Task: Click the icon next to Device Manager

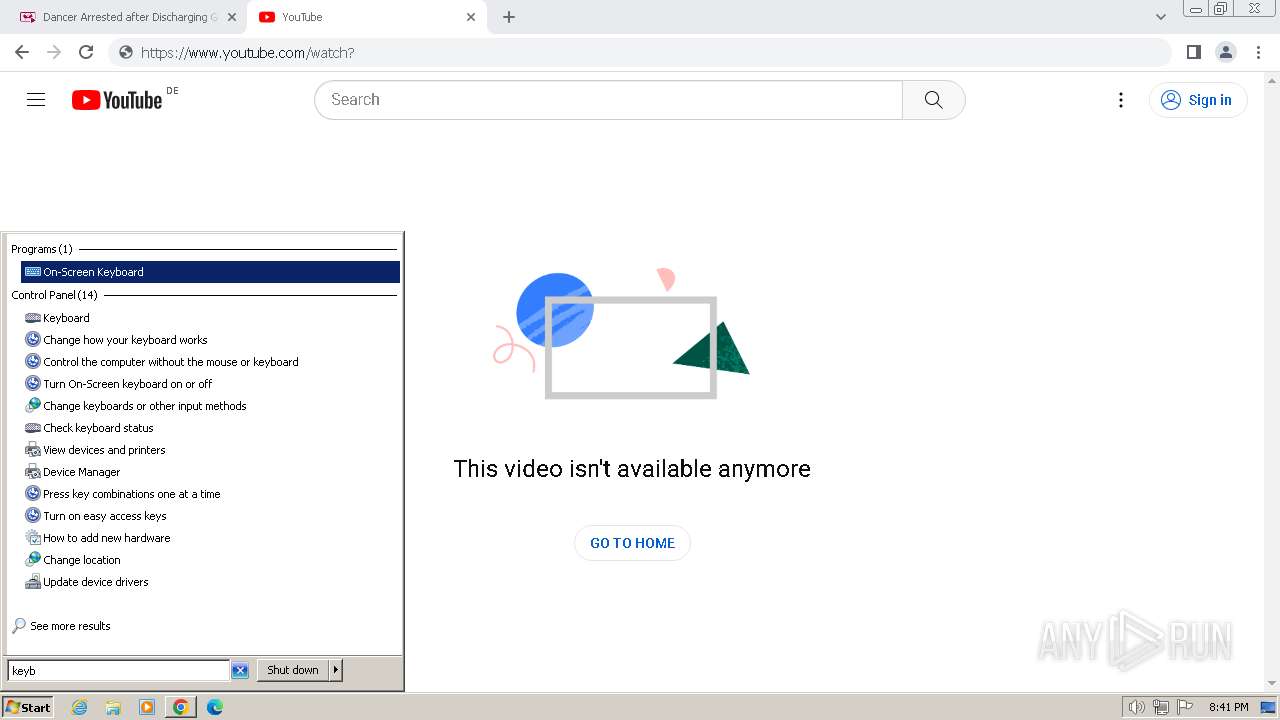Action: click(x=33, y=472)
